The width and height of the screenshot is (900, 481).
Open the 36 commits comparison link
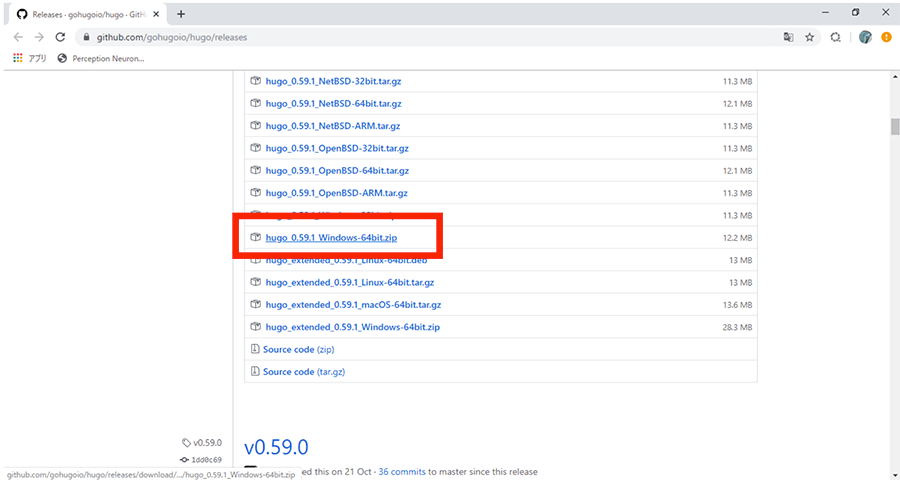[402, 472]
